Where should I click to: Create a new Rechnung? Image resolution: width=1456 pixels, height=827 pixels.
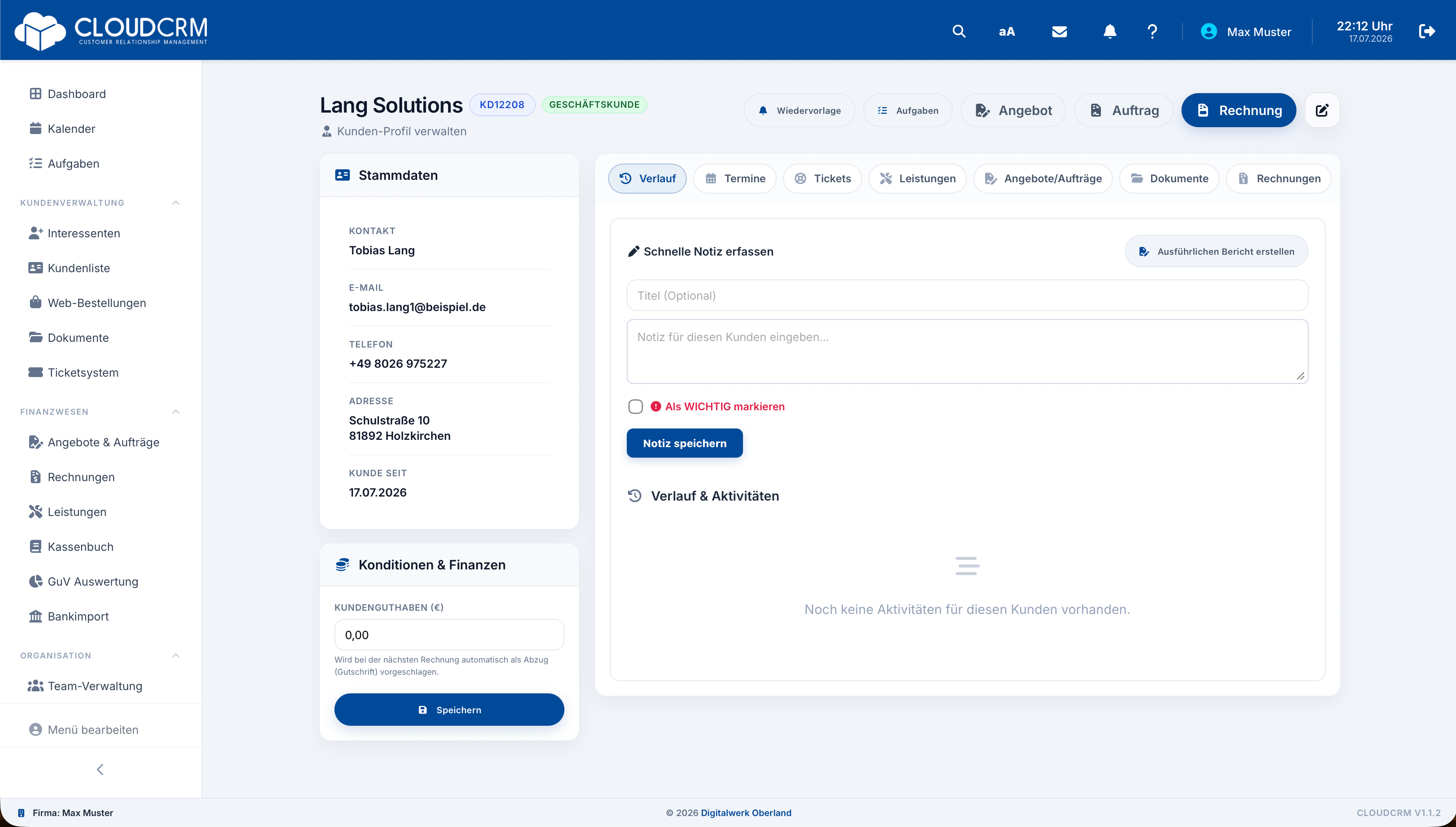click(1239, 110)
